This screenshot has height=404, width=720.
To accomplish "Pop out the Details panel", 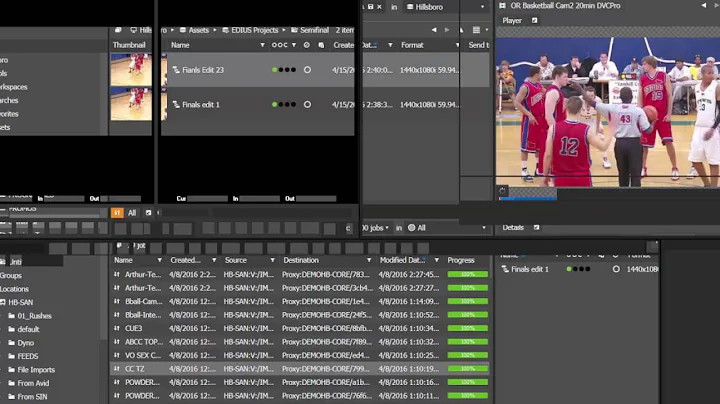I will click(x=536, y=227).
